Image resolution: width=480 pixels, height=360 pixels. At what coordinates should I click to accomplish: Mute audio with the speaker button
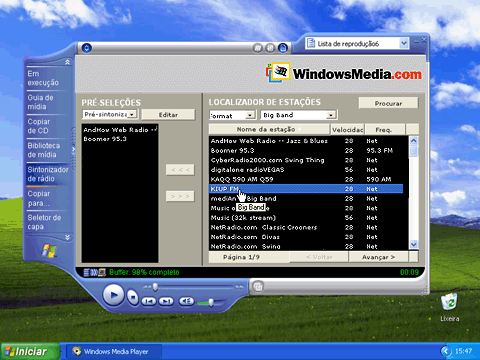tap(187, 301)
